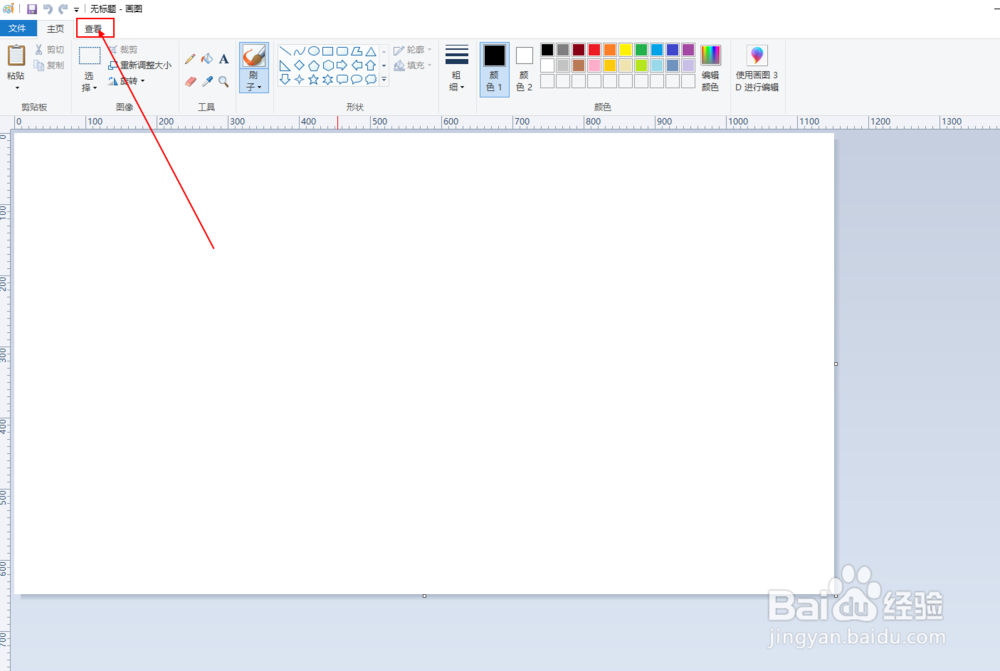Select the Text tool (A icon)
This screenshot has width=1000, height=671.
point(224,59)
